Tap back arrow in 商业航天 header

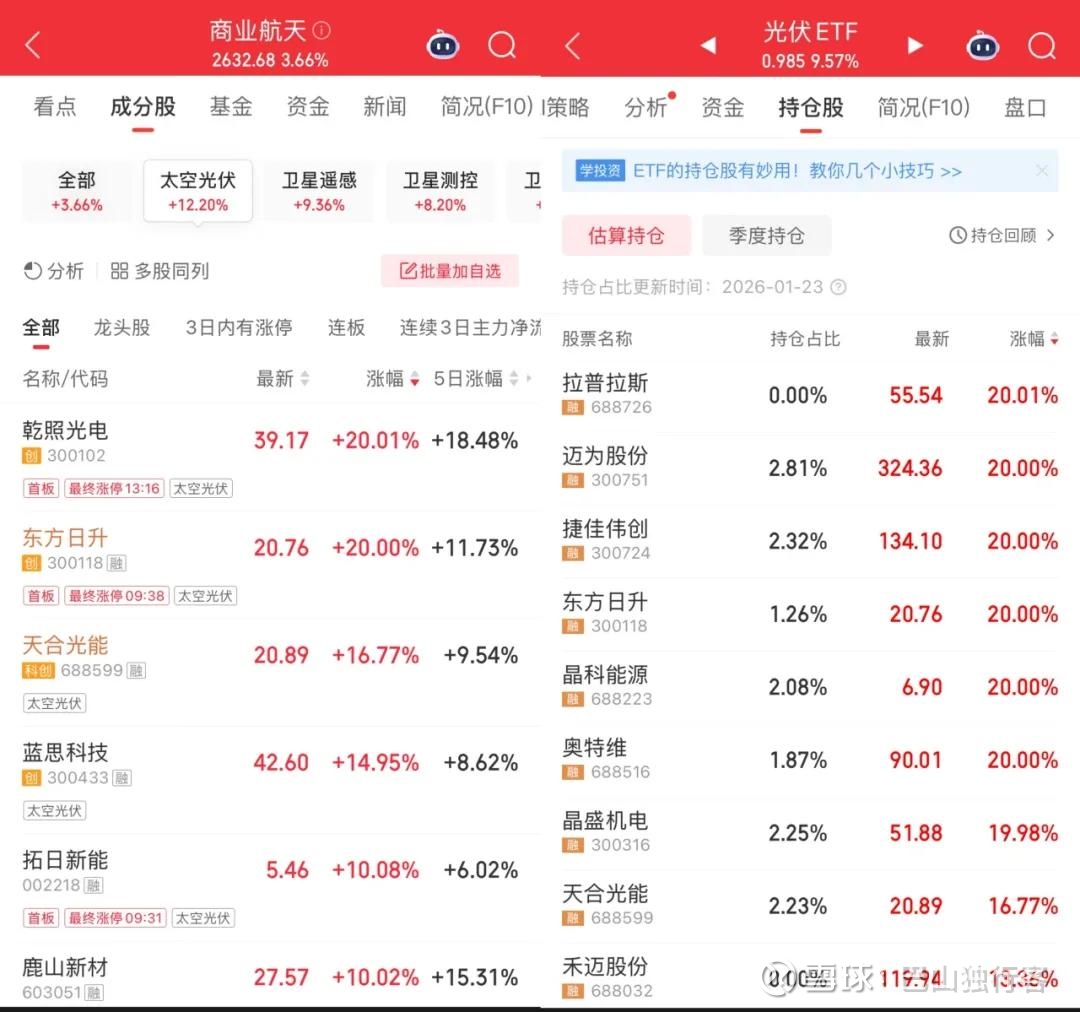click(33, 45)
